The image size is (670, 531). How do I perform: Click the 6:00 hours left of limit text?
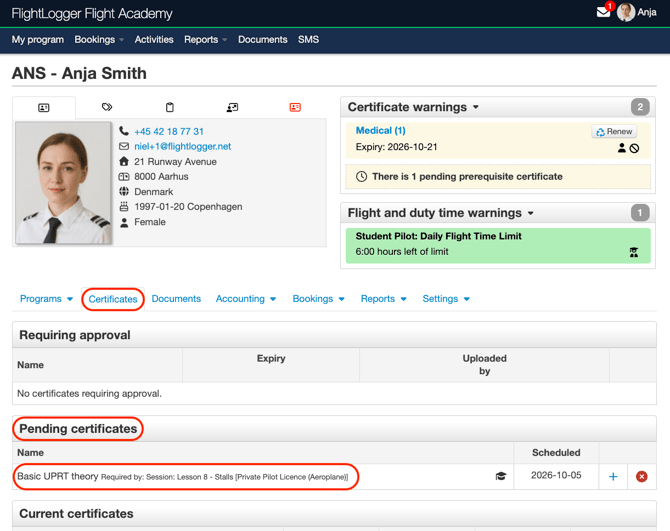(402, 252)
